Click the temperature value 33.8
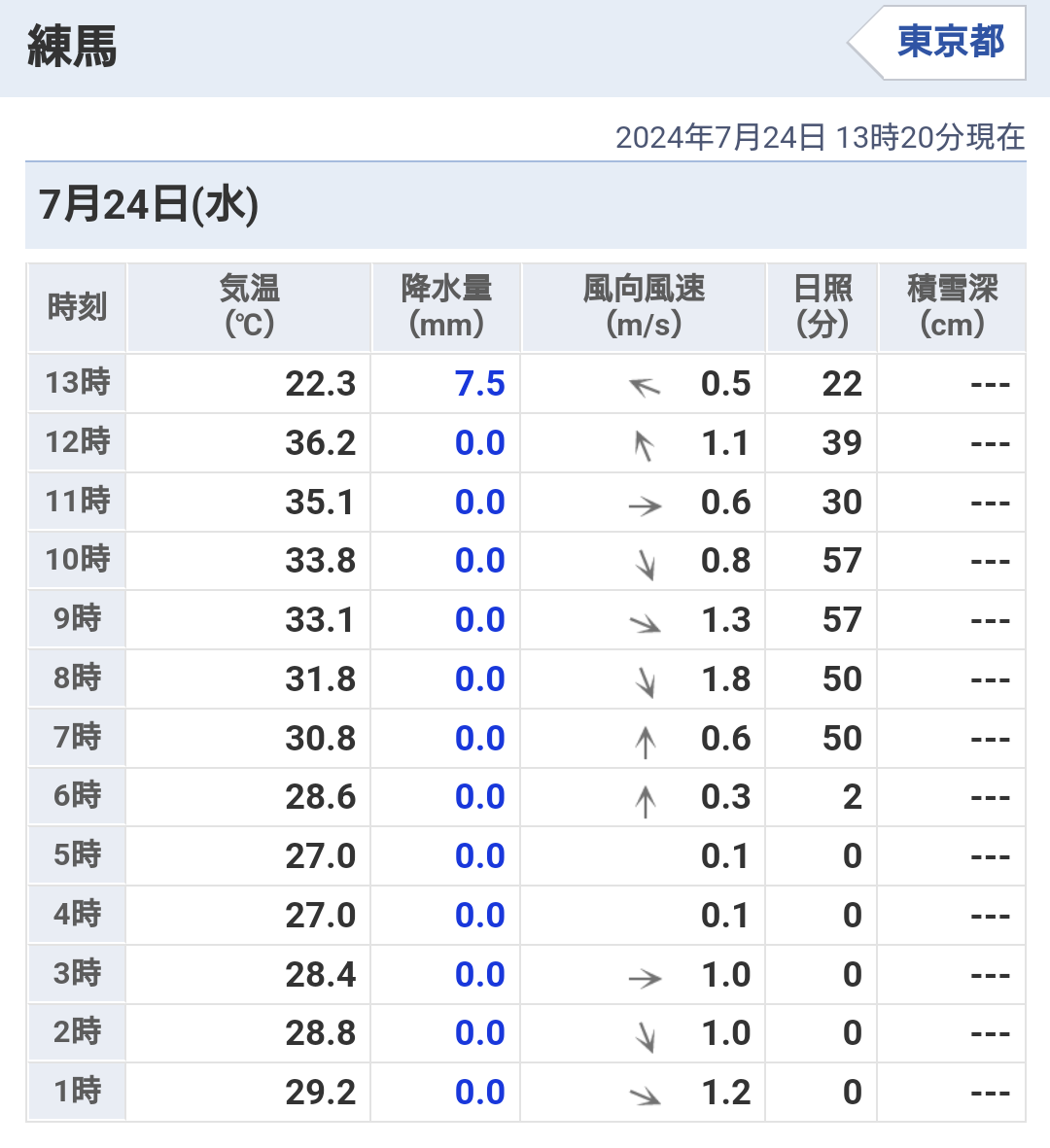1050x1148 pixels. (320, 561)
